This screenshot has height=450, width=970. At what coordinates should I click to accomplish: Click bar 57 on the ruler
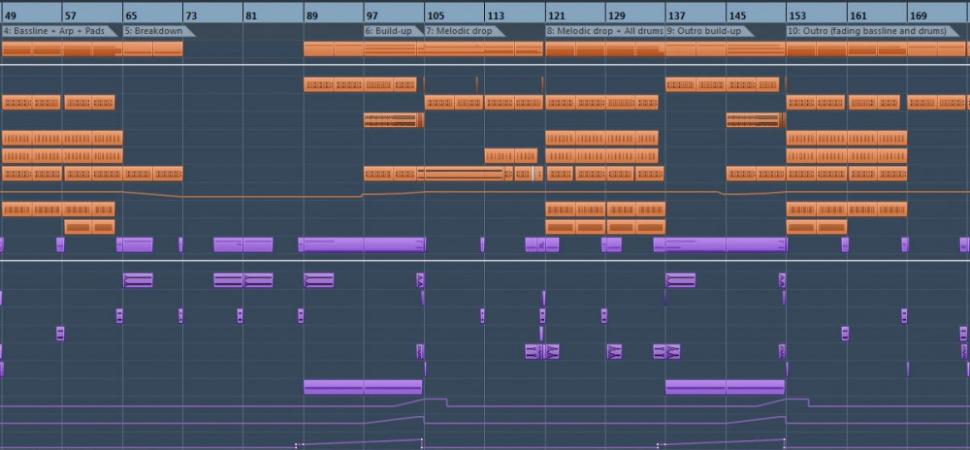pyautogui.click(x=71, y=16)
